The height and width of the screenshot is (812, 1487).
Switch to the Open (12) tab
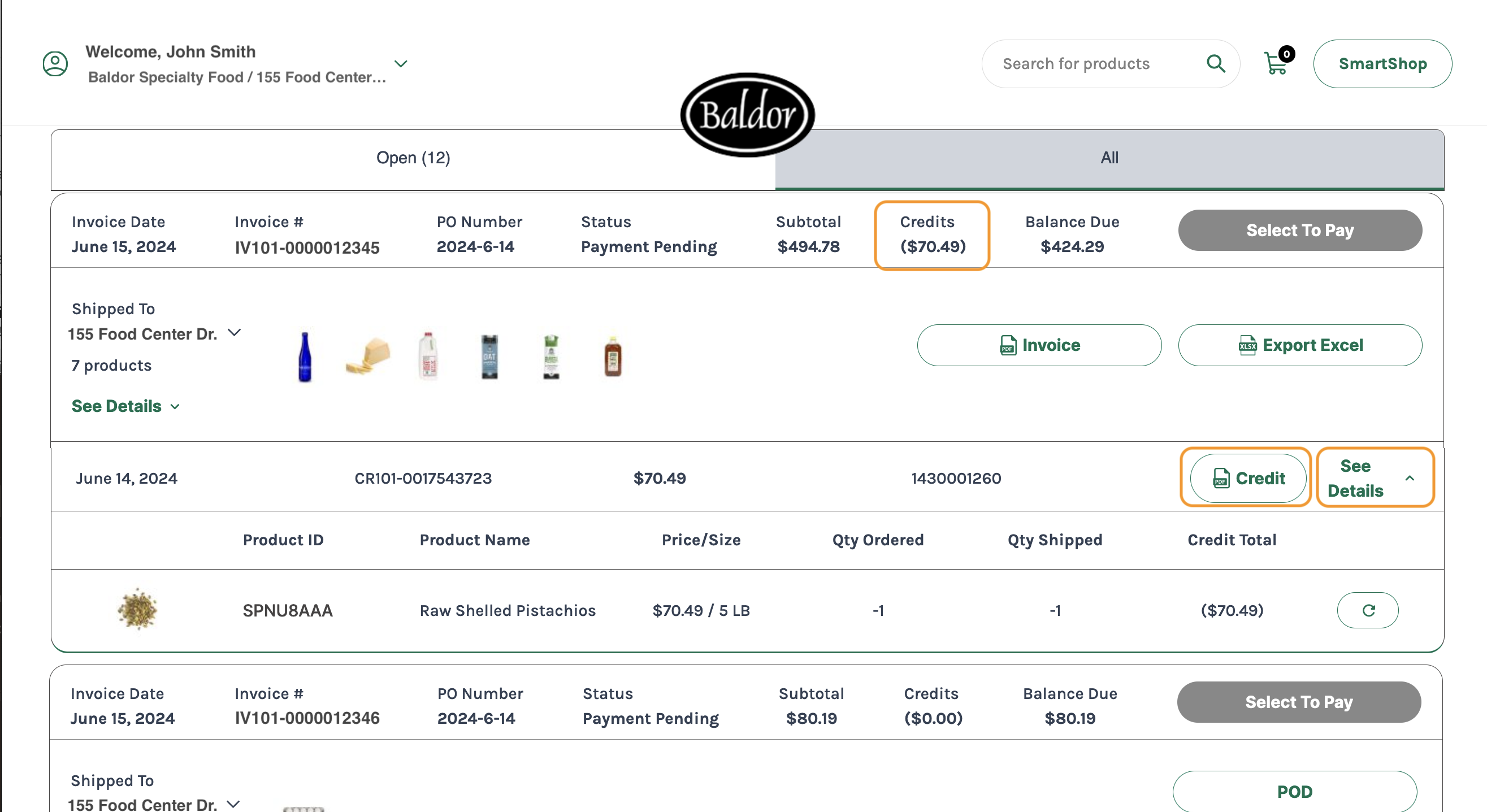[413, 158]
